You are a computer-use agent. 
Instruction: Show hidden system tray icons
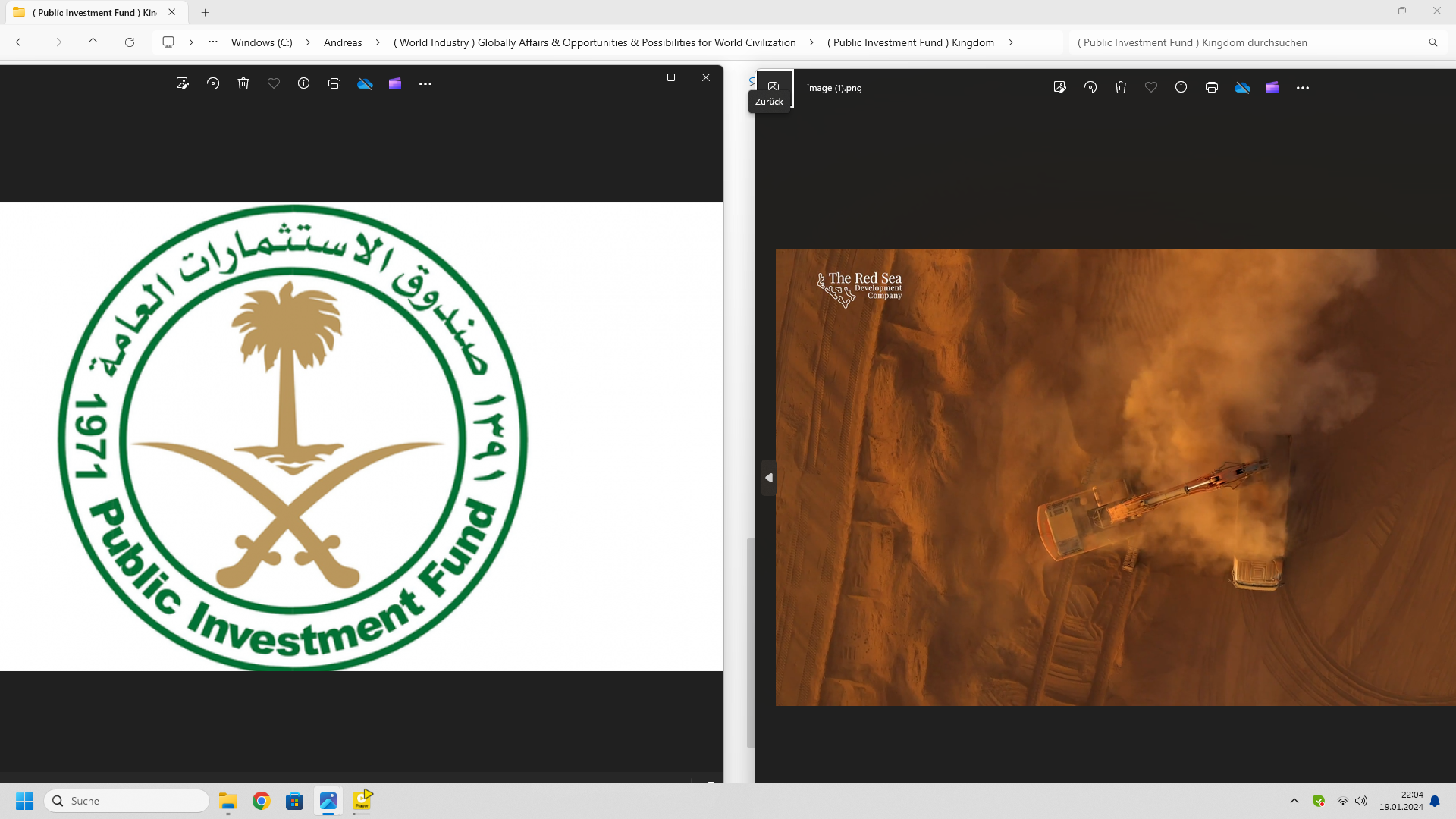pos(1294,801)
